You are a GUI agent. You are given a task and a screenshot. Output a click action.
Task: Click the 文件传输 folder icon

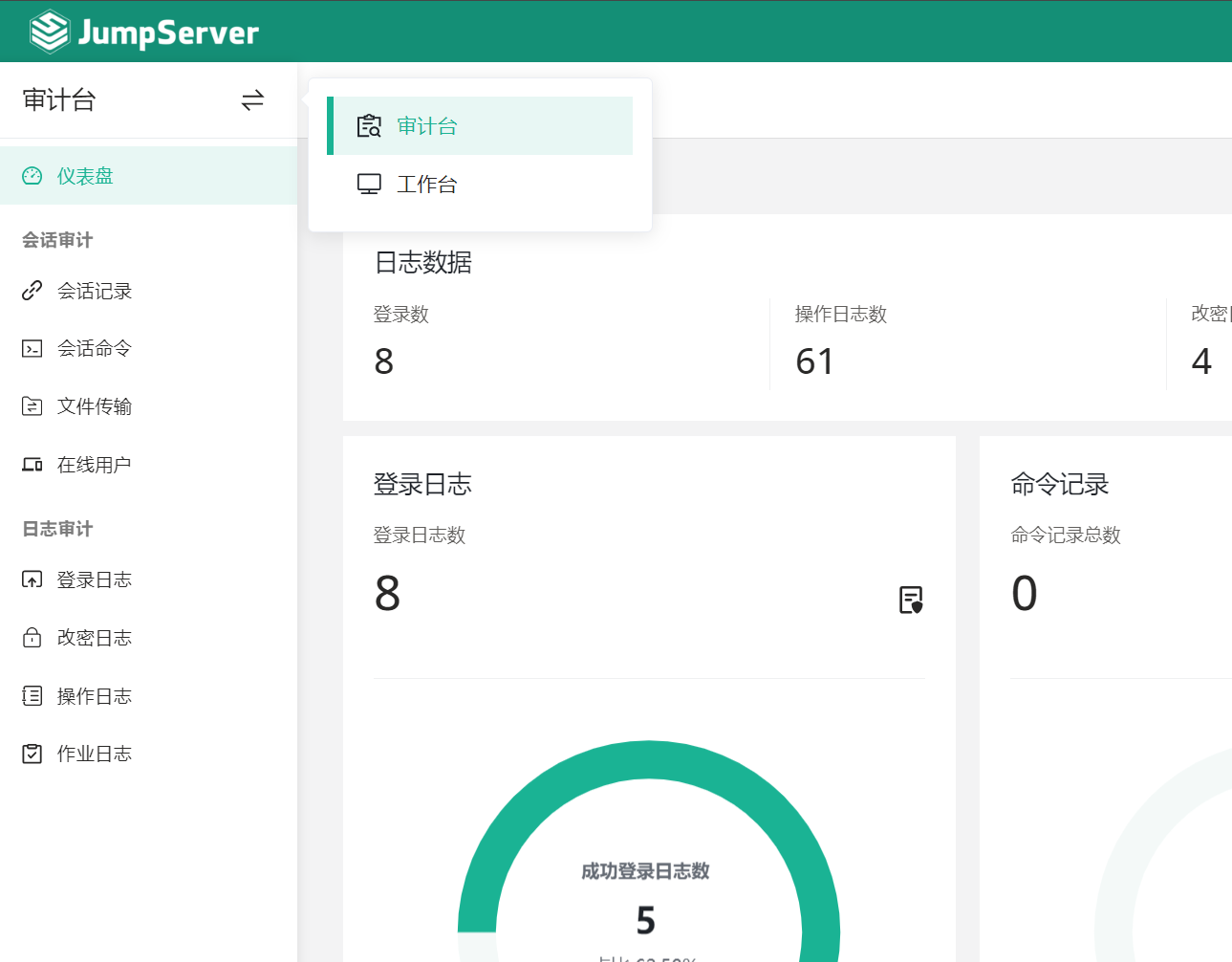pos(32,406)
